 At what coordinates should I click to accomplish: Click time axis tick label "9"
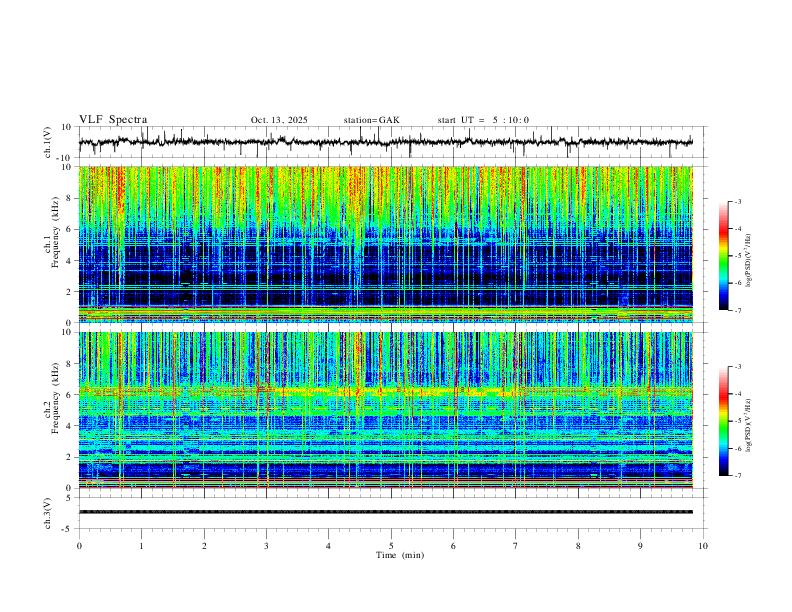point(640,546)
